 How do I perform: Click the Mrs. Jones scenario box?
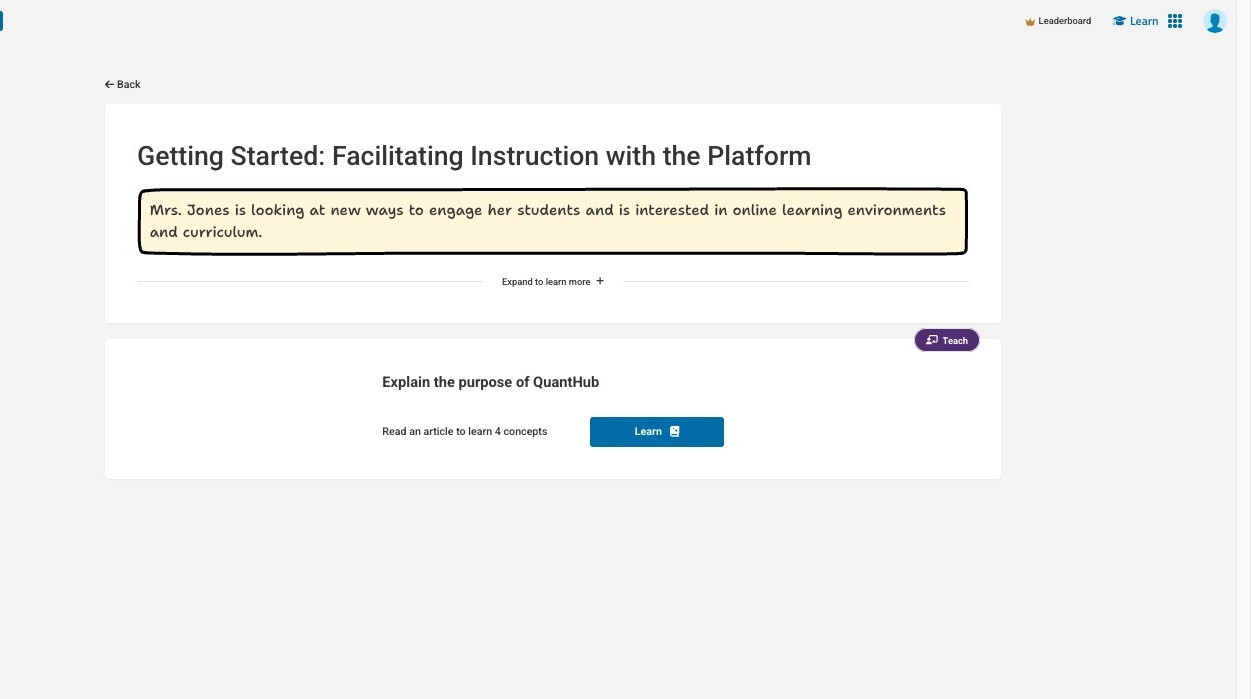click(x=552, y=221)
